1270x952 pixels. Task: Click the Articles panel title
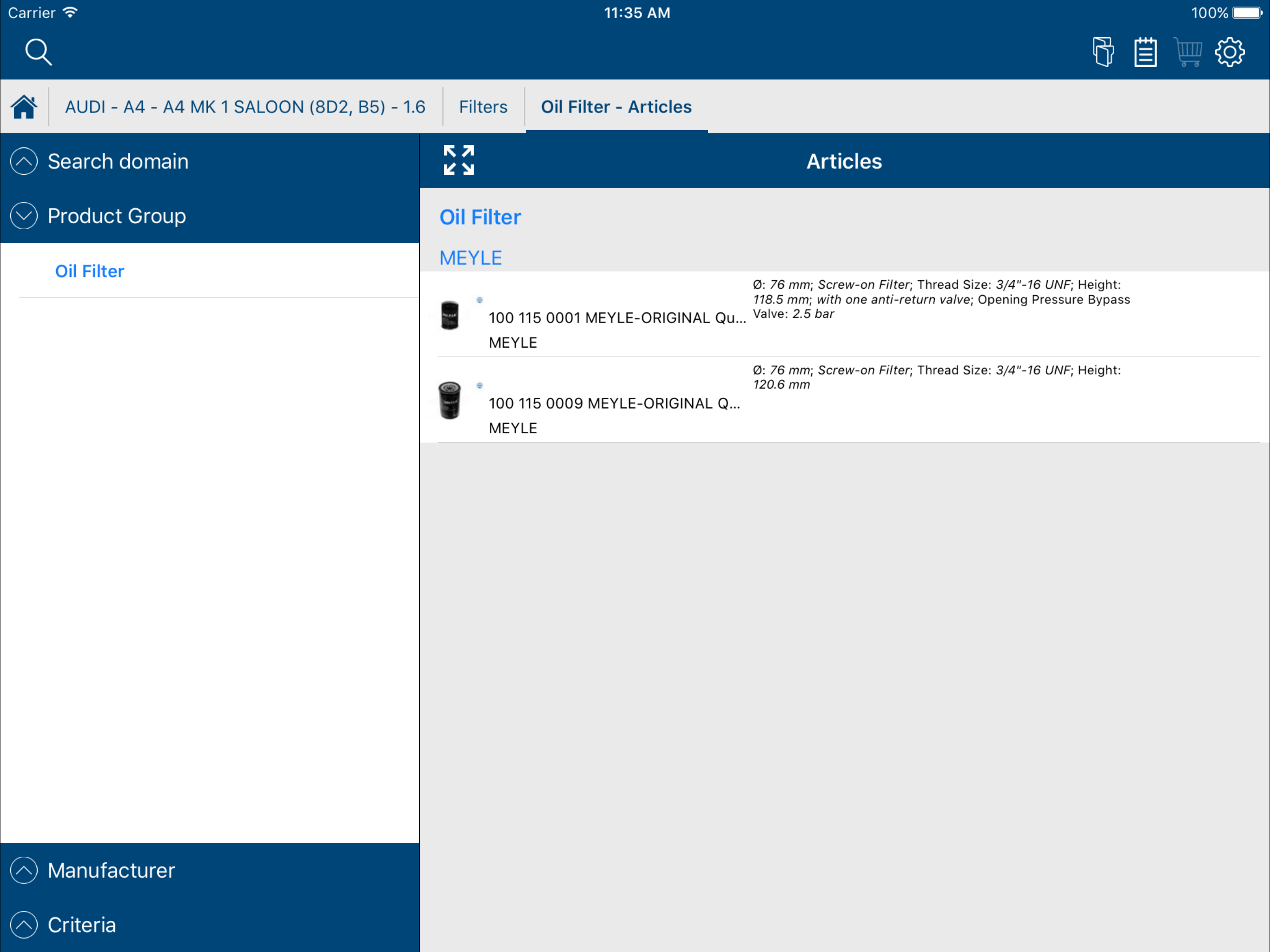[844, 161]
